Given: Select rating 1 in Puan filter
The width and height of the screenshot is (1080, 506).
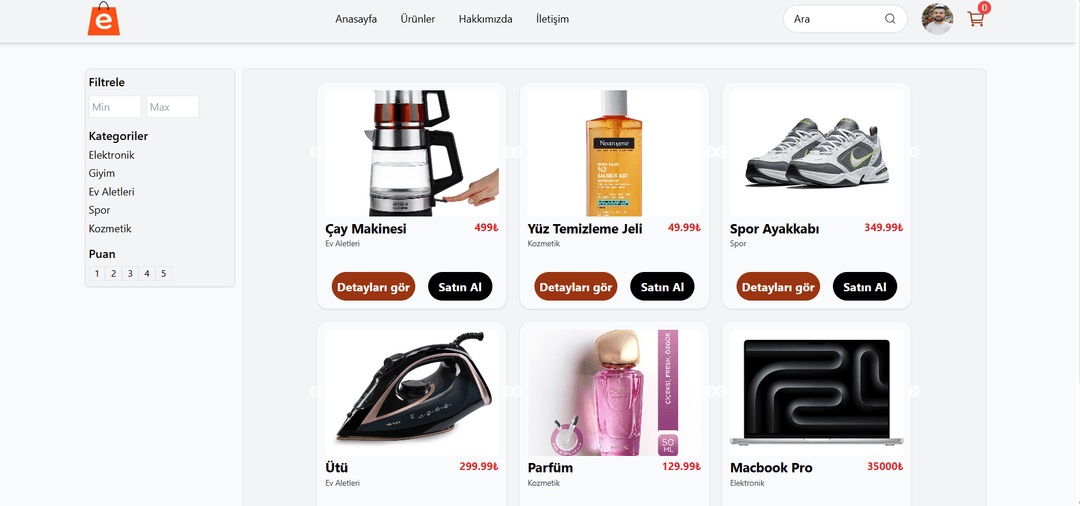Looking at the screenshot, I should (x=97, y=273).
